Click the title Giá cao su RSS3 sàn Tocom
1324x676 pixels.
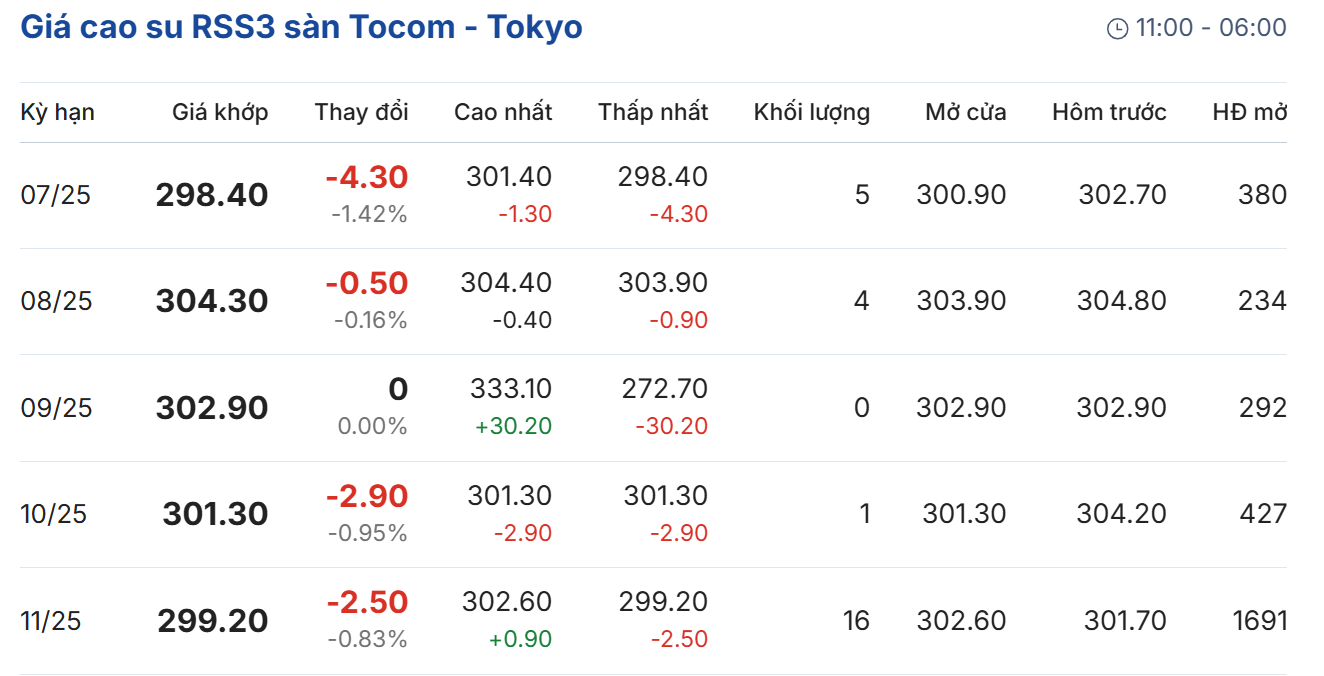pyautogui.click(x=301, y=27)
